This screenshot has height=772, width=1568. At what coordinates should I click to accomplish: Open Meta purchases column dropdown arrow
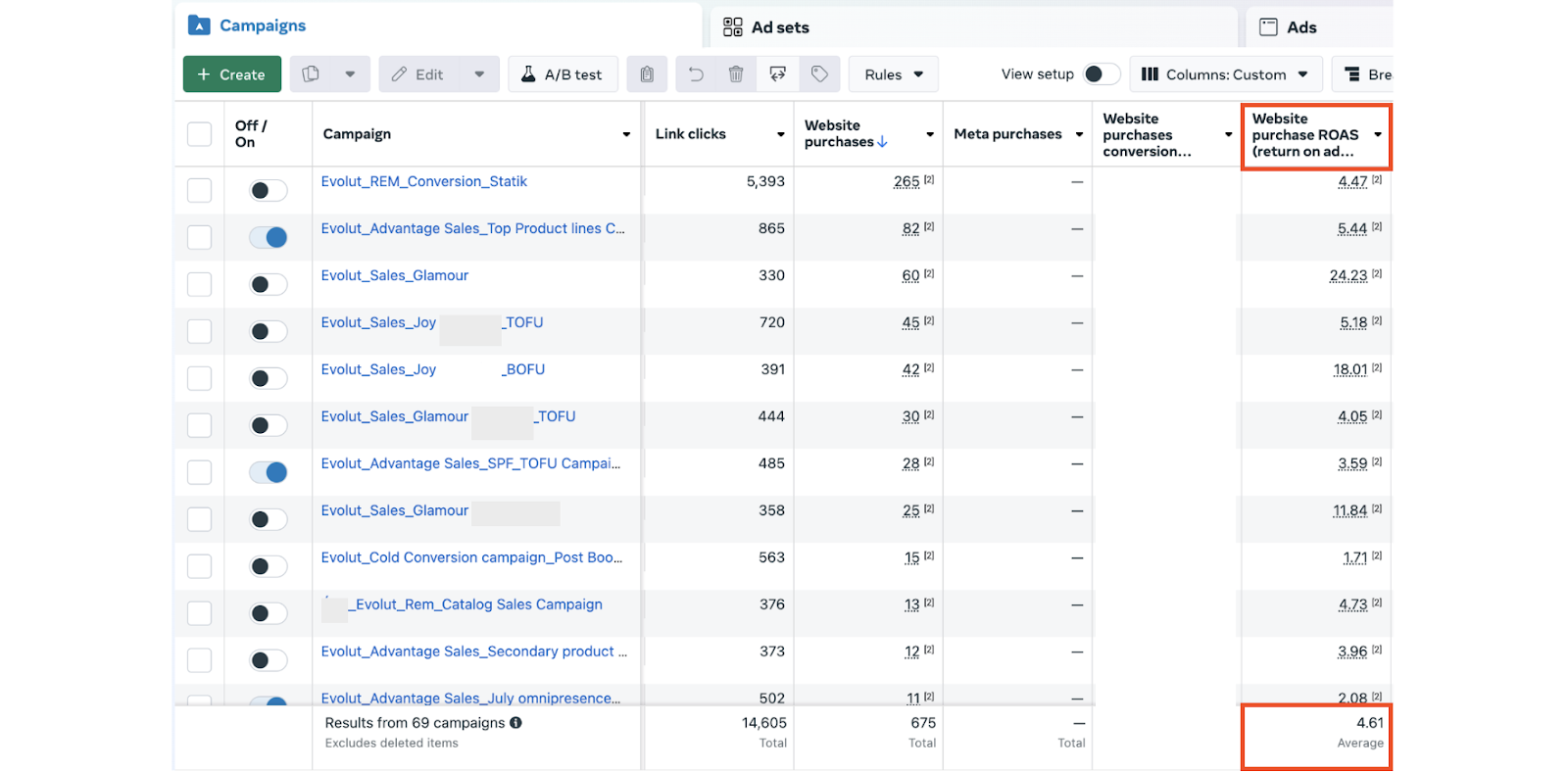click(x=1079, y=134)
